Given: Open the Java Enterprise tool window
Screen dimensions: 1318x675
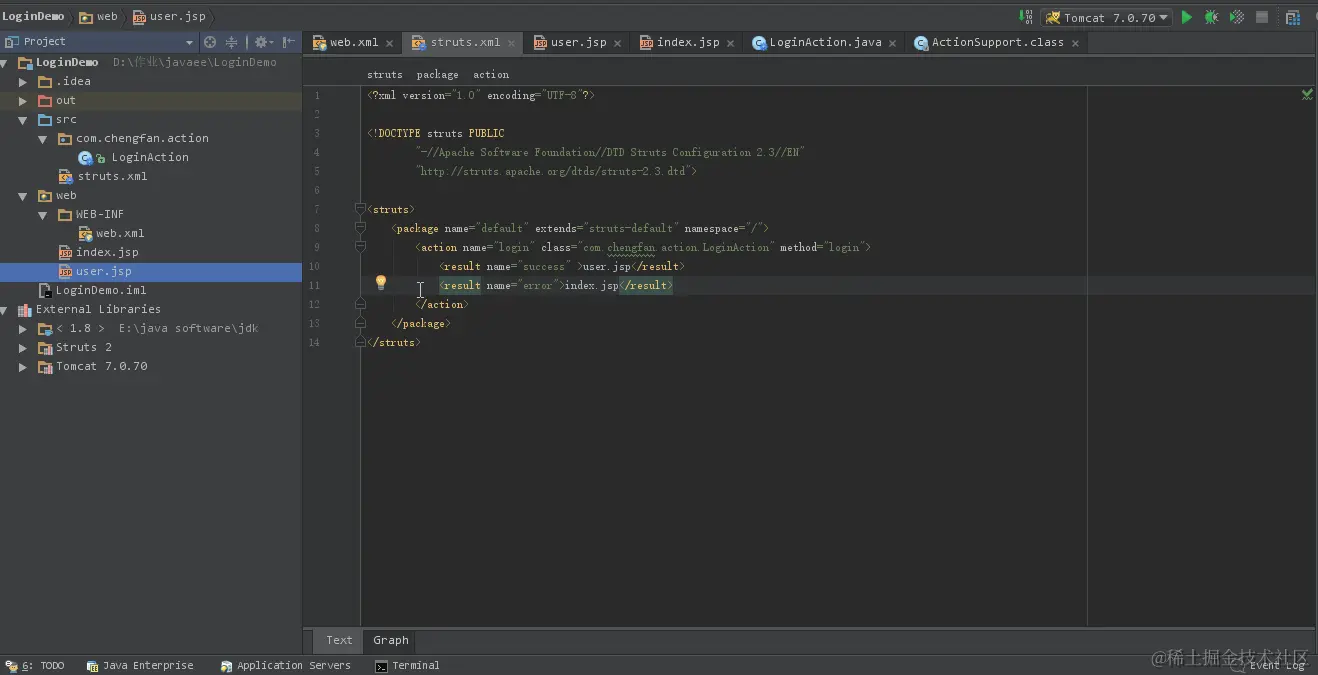Looking at the screenshot, I should coord(140,666).
